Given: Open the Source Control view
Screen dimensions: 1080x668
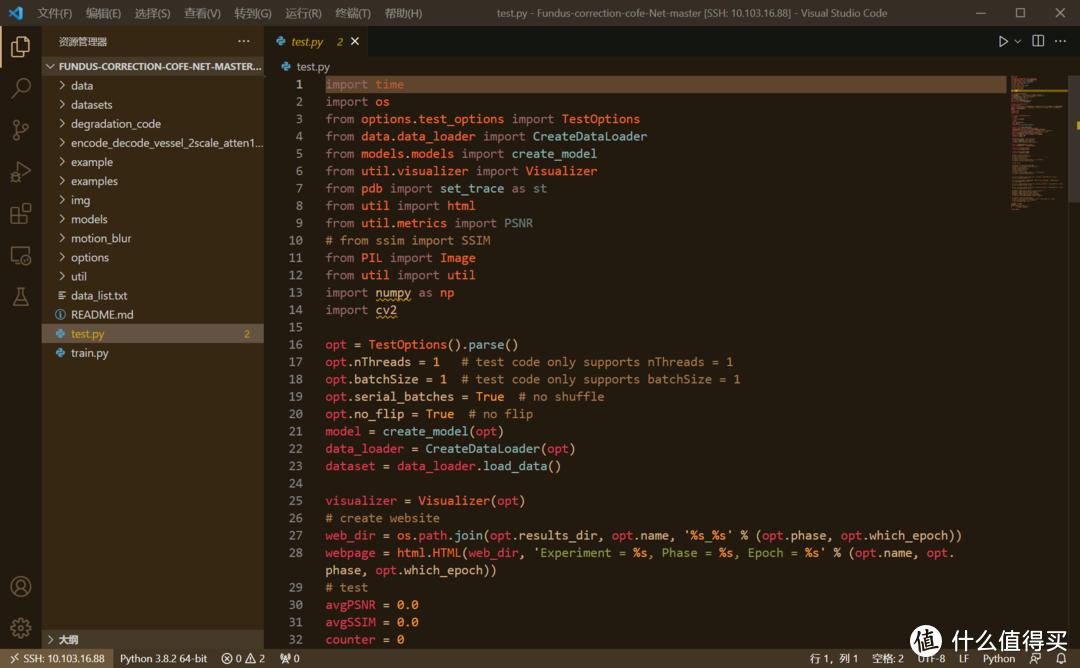Looking at the screenshot, I should [20, 130].
